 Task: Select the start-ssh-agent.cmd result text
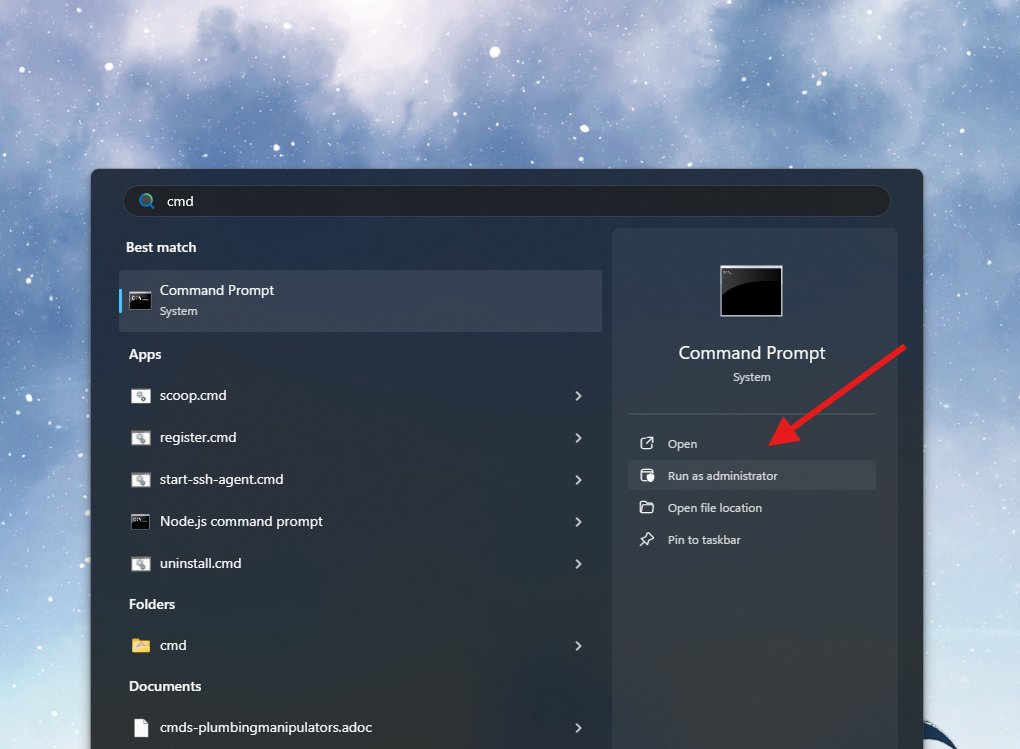(221, 480)
